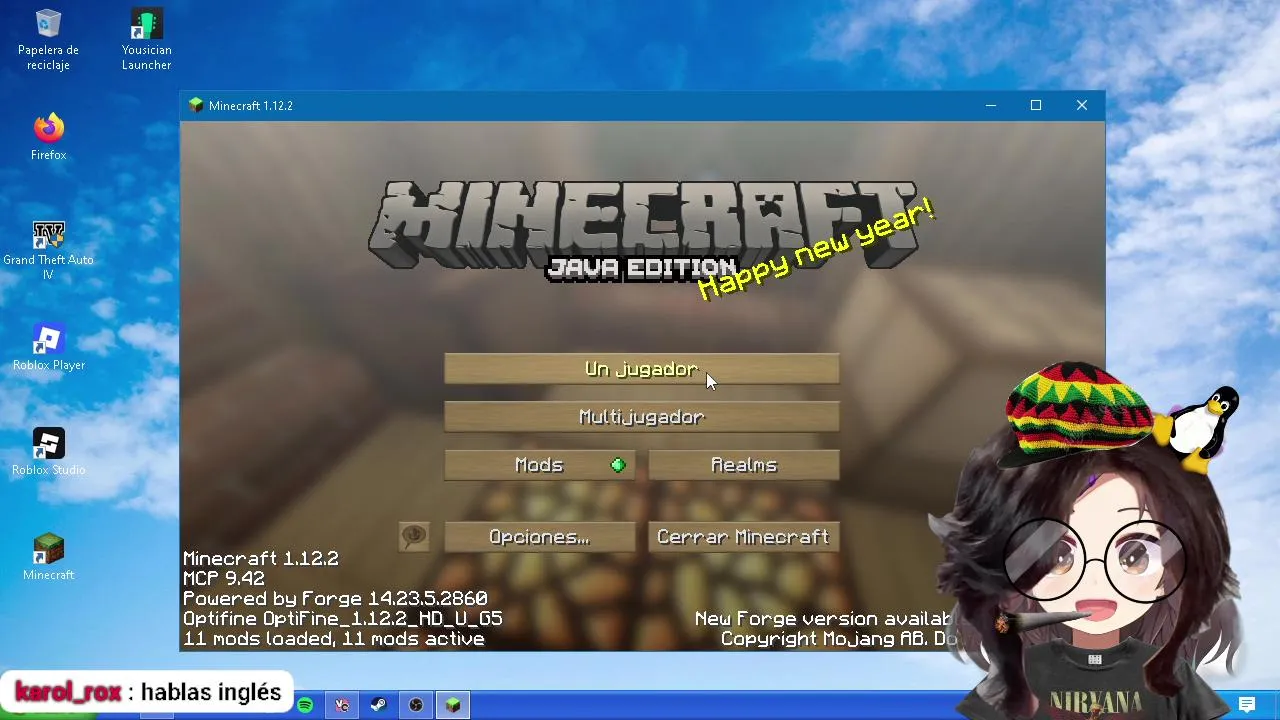Switch to OBS Studio in the taskbar
The height and width of the screenshot is (720, 1280).
click(416, 705)
